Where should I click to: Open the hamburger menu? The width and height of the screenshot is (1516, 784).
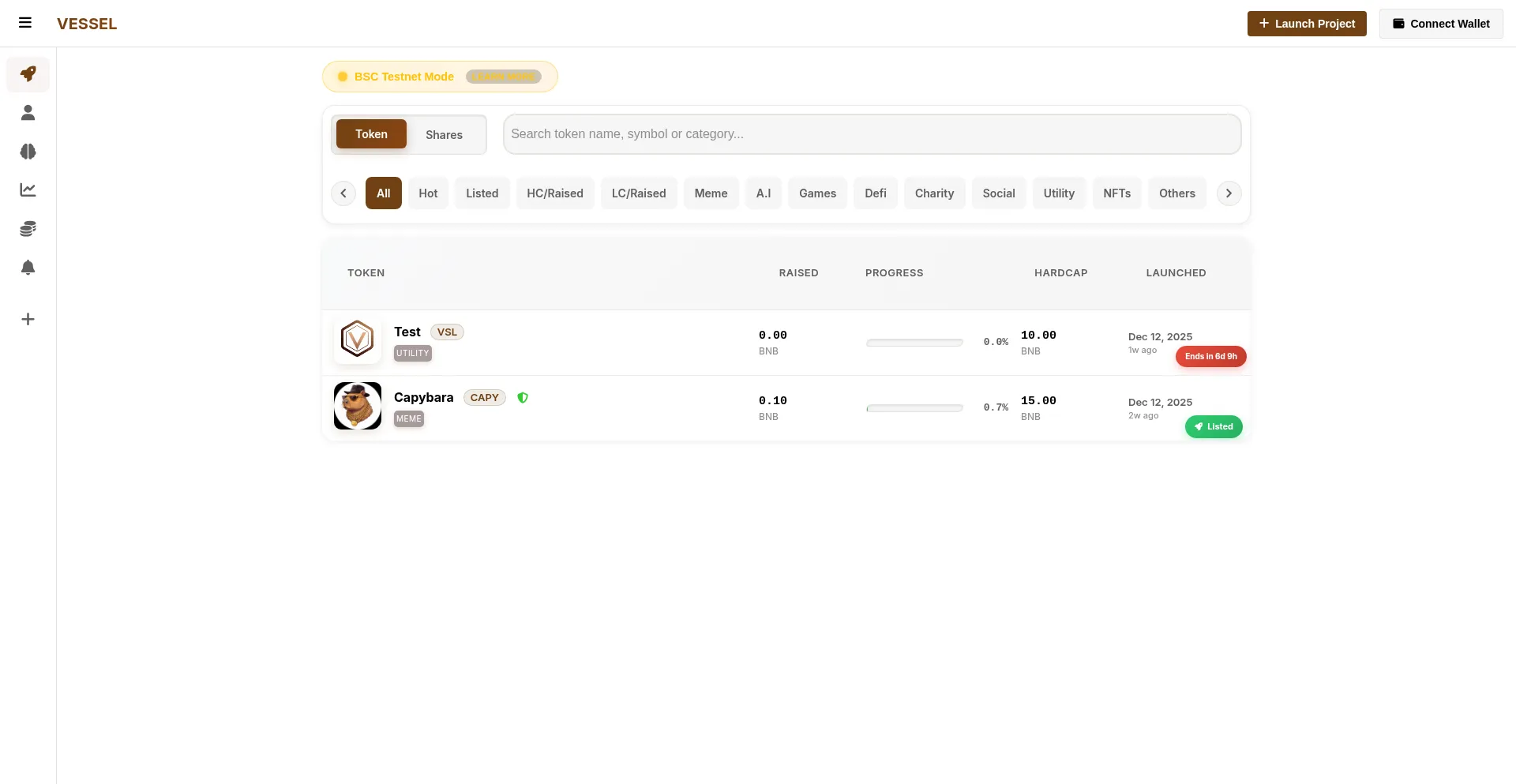click(x=25, y=23)
